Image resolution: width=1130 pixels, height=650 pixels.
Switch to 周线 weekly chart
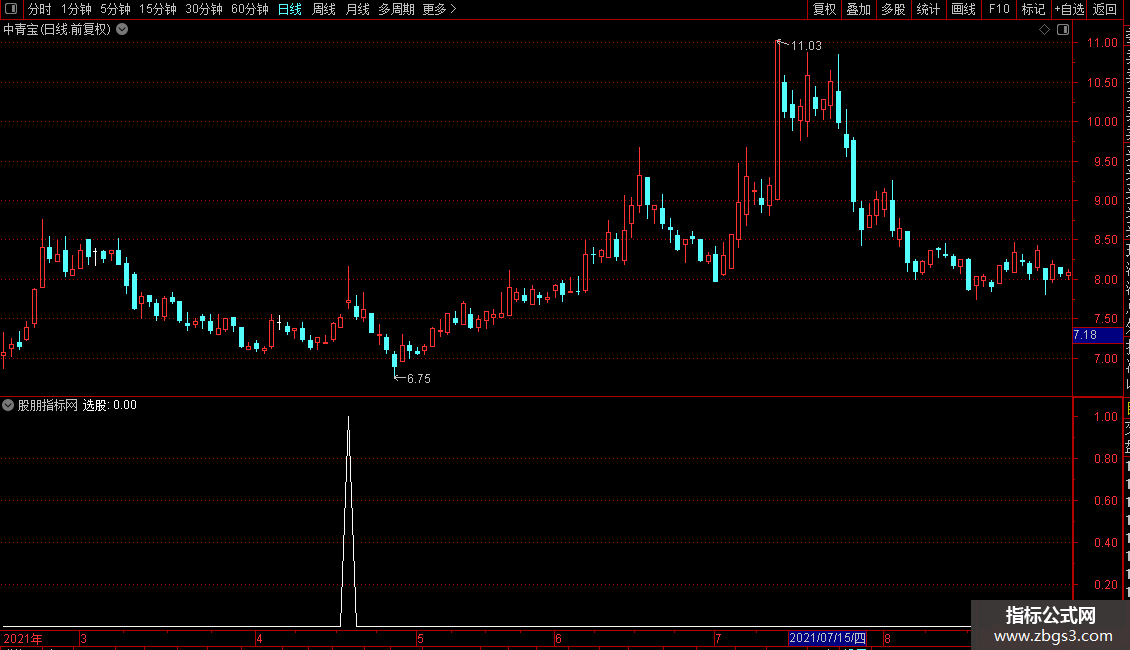[x=324, y=9]
